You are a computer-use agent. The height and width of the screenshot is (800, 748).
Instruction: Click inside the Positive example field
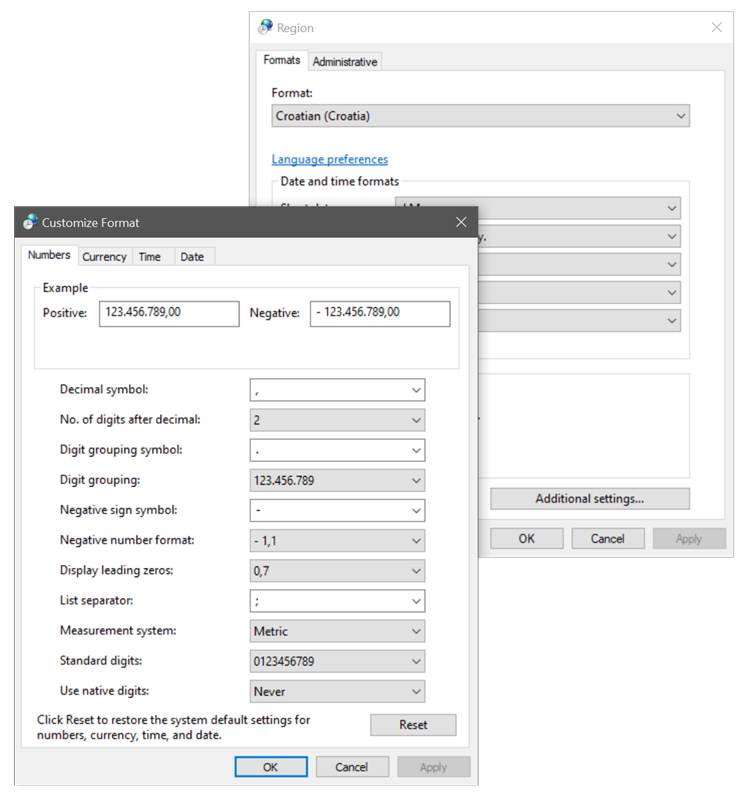[x=169, y=313]
